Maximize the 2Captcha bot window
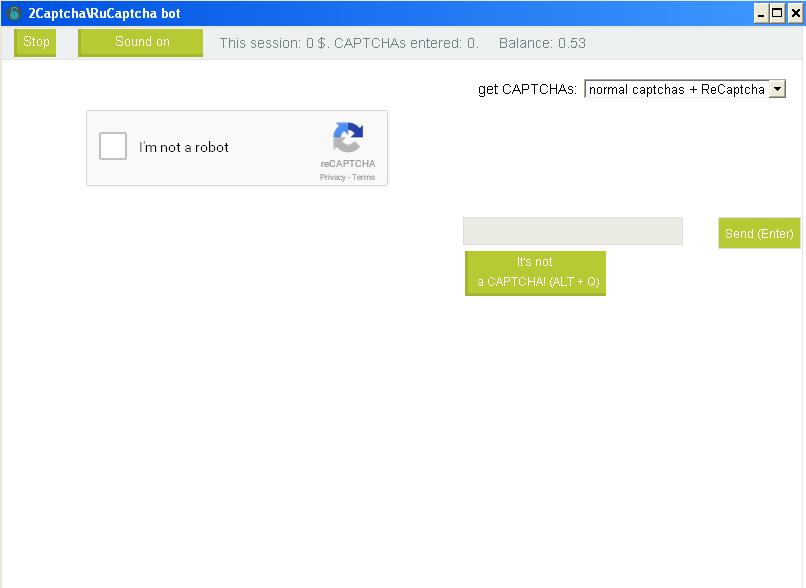This screenshot has width=806, height=588. coord(777,13)
